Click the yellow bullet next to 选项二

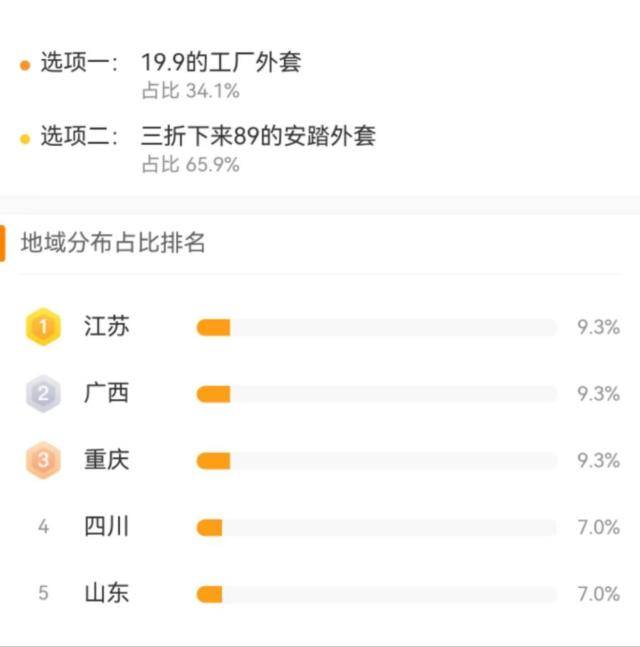pos(25,139)
